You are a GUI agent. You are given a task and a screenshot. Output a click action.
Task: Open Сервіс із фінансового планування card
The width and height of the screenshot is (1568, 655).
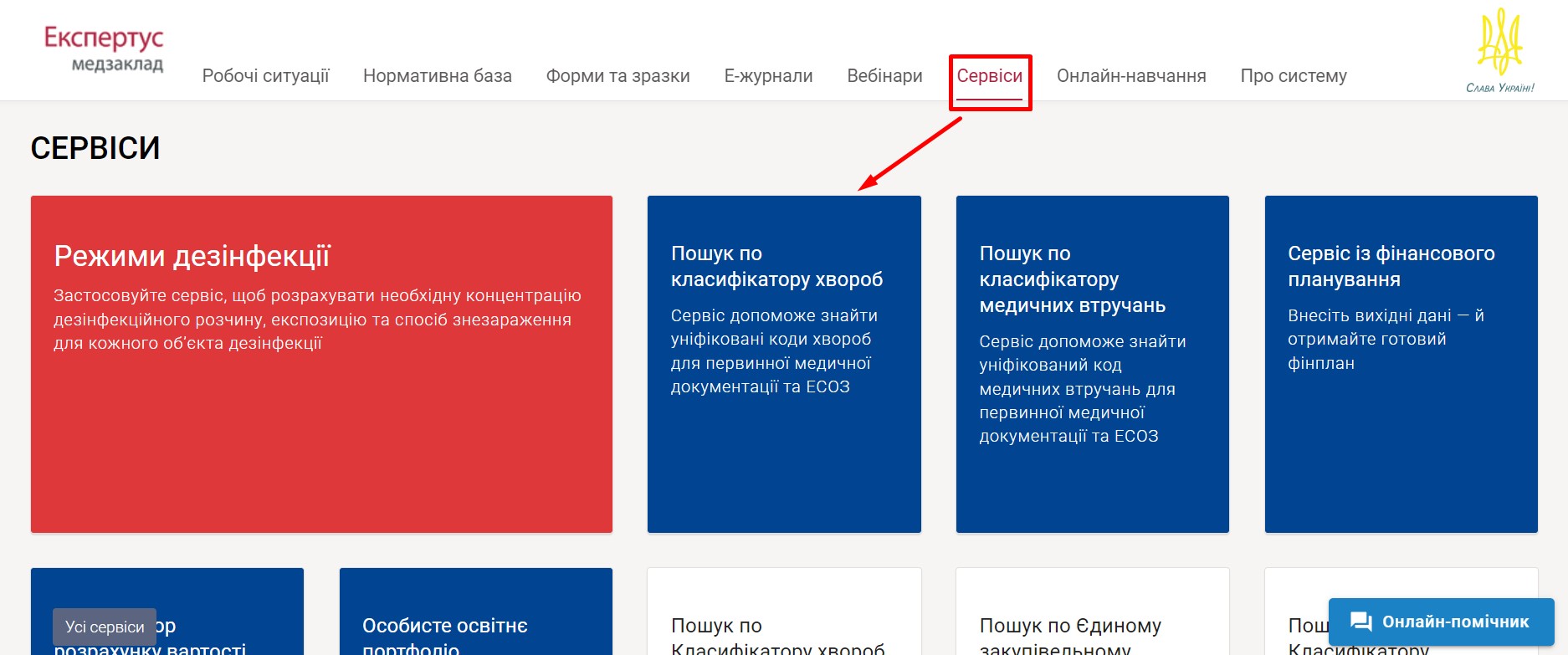[x=1401, y=364]
